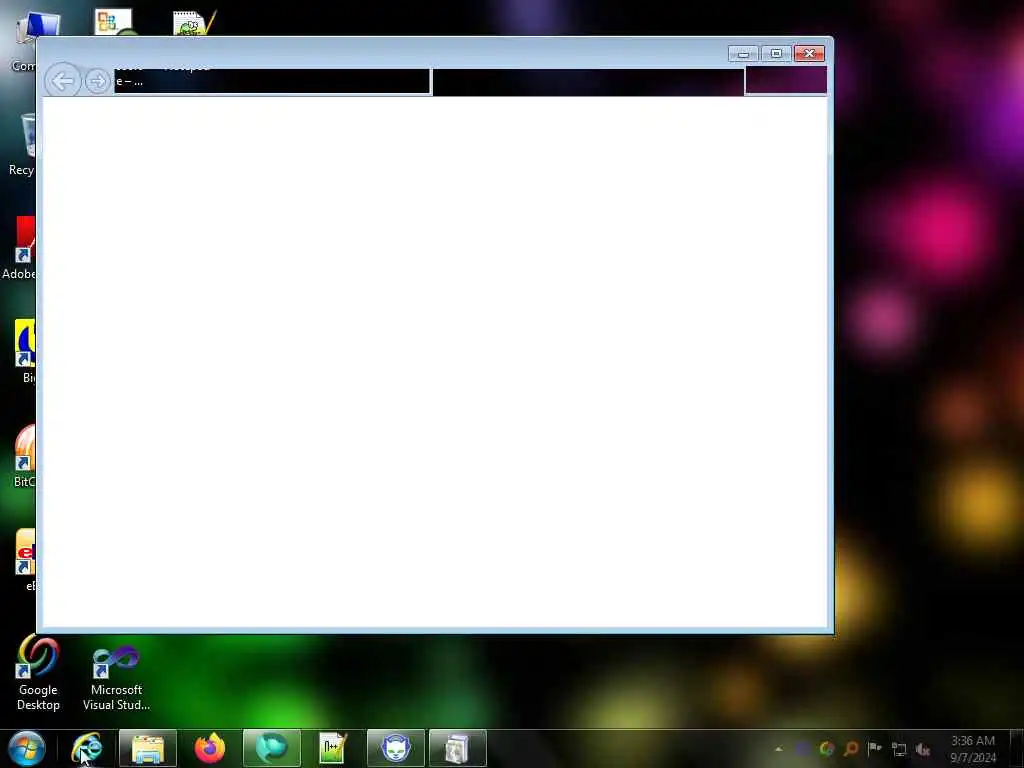Click the Back arrow in the browser window
The height and width of the screenshot is (768, 1024).
(62, 82)
